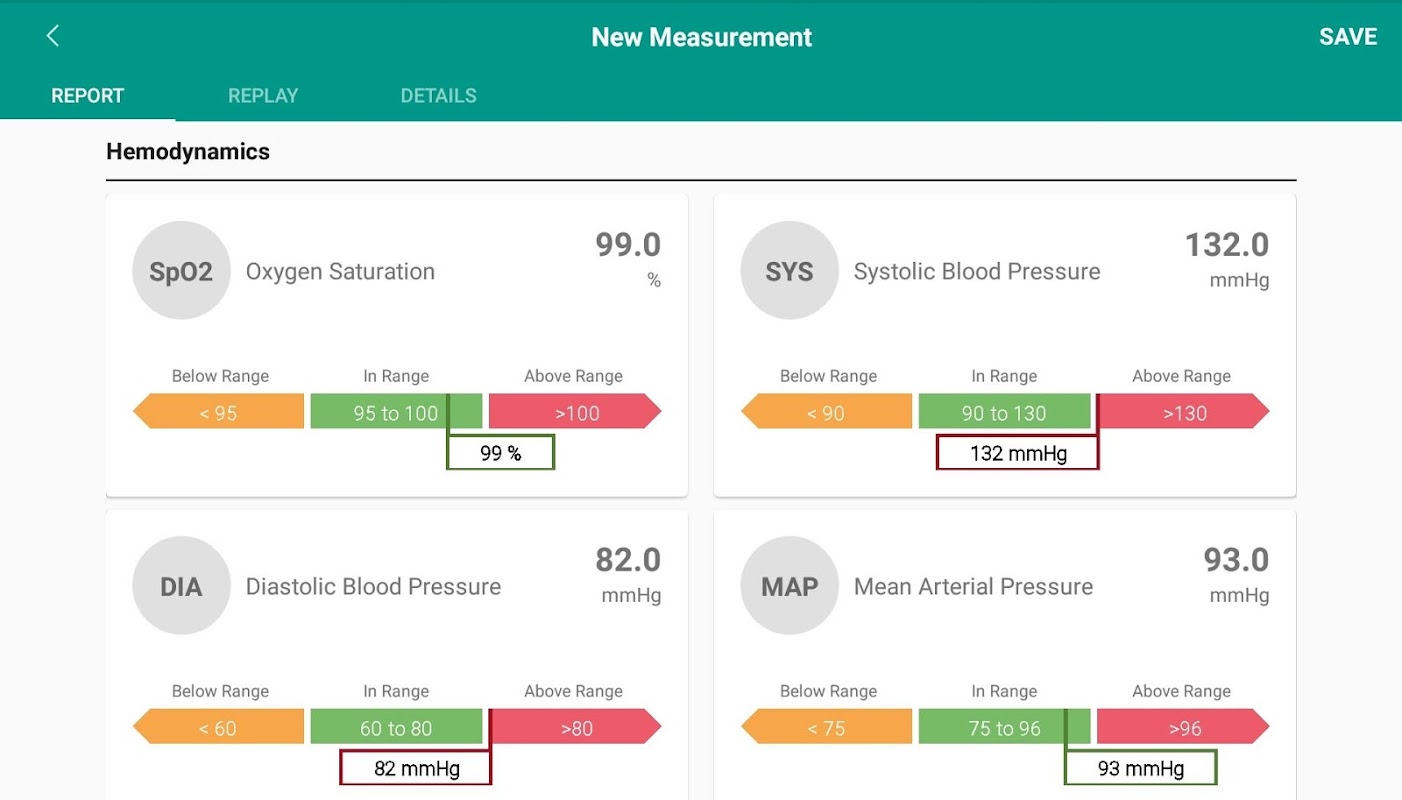1402x800 pixels.
Task: Click the red '>130' systolic range segment
Action: pos(1183,412)
